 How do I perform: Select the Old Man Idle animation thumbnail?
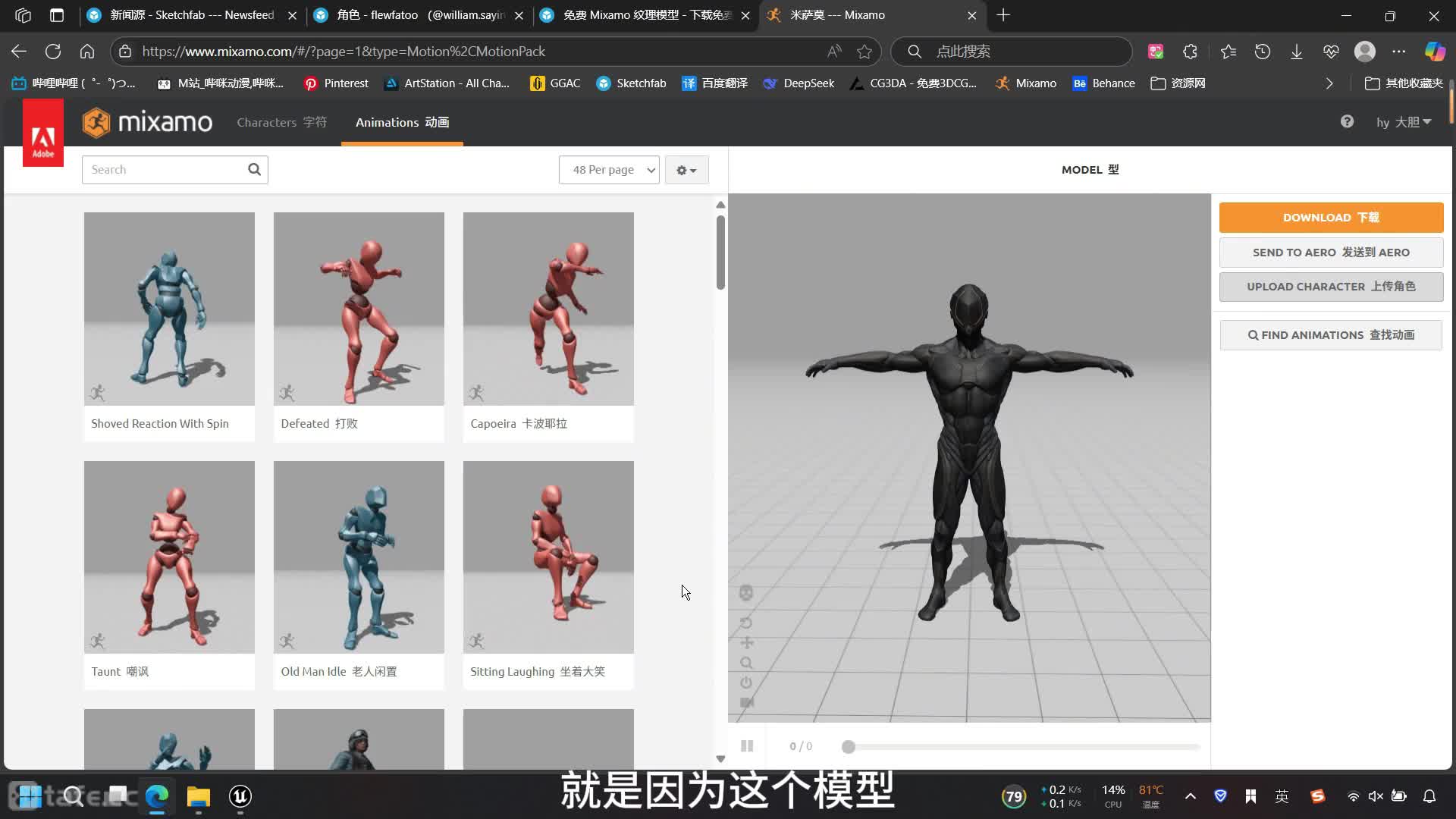click(x=359, y=557)
